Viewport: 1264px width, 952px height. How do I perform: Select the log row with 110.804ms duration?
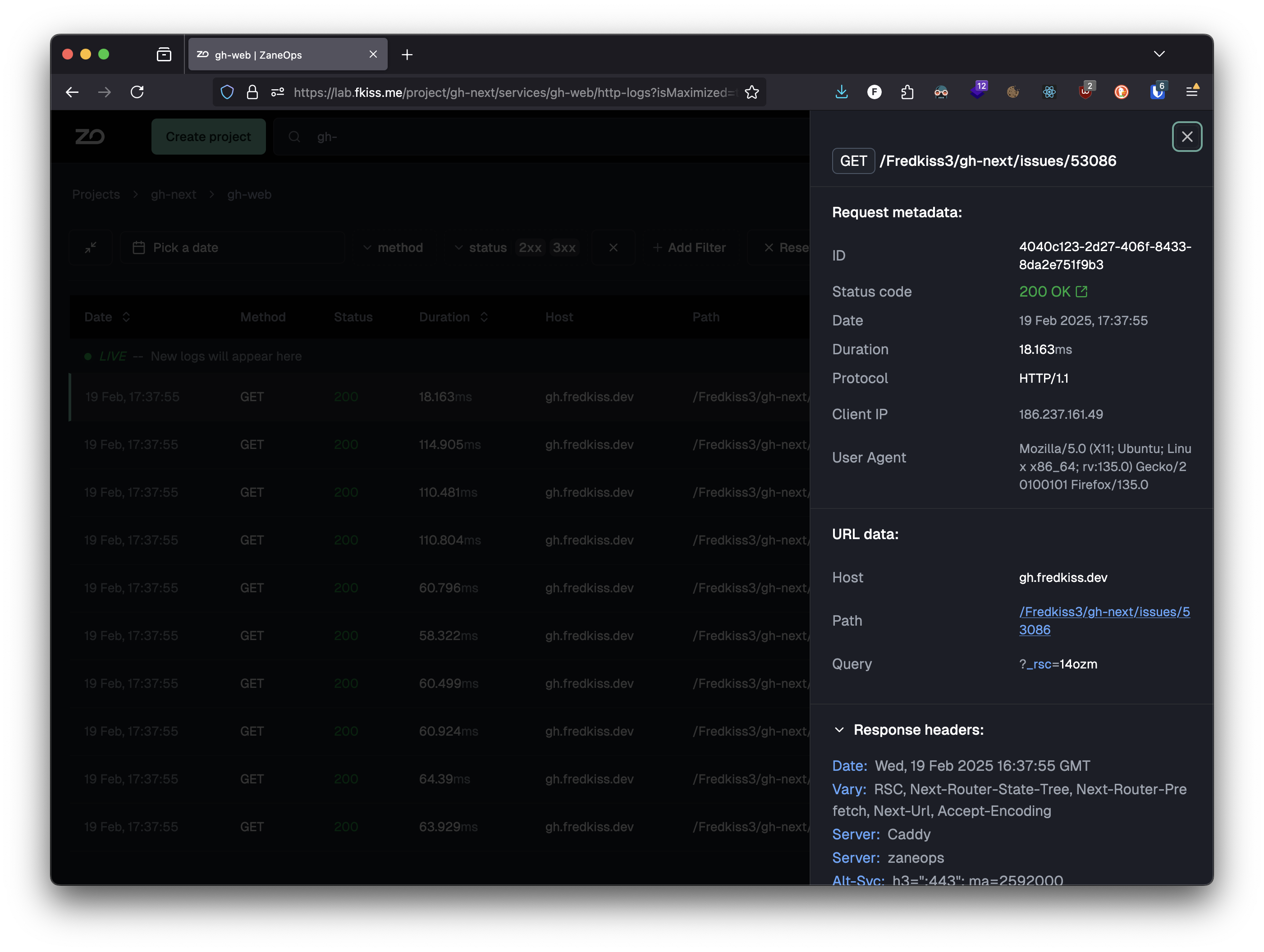coord(439,540)
